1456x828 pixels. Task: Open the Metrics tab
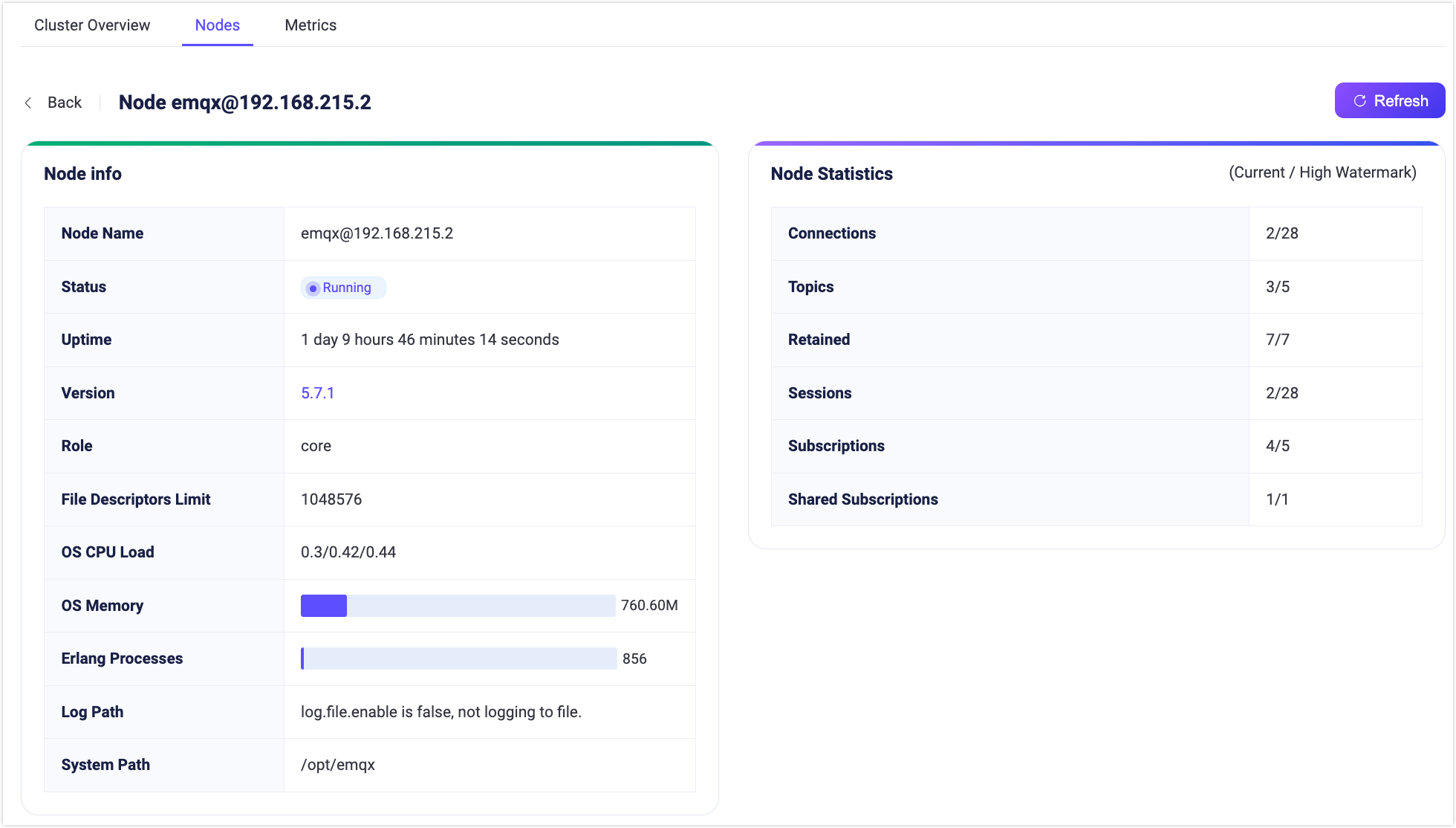tap(311, 25)
